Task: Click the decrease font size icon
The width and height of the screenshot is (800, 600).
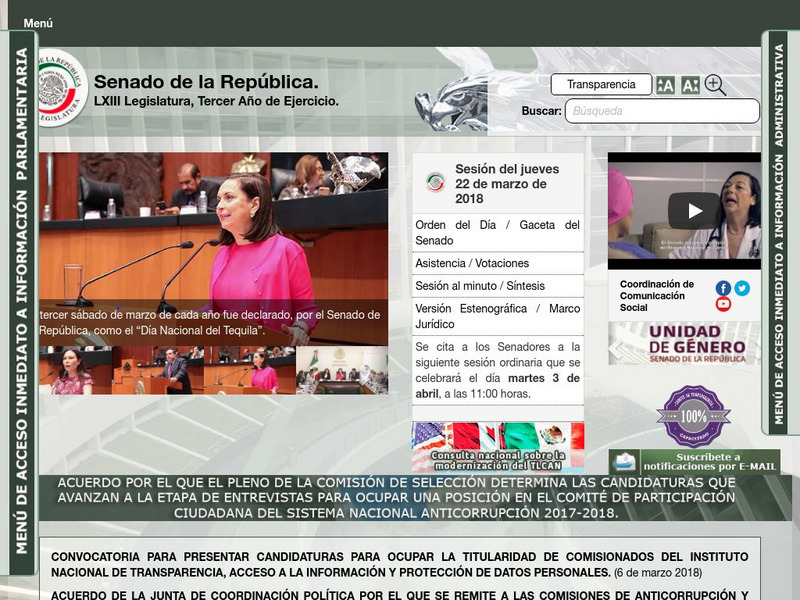Action: pos(690,84)
